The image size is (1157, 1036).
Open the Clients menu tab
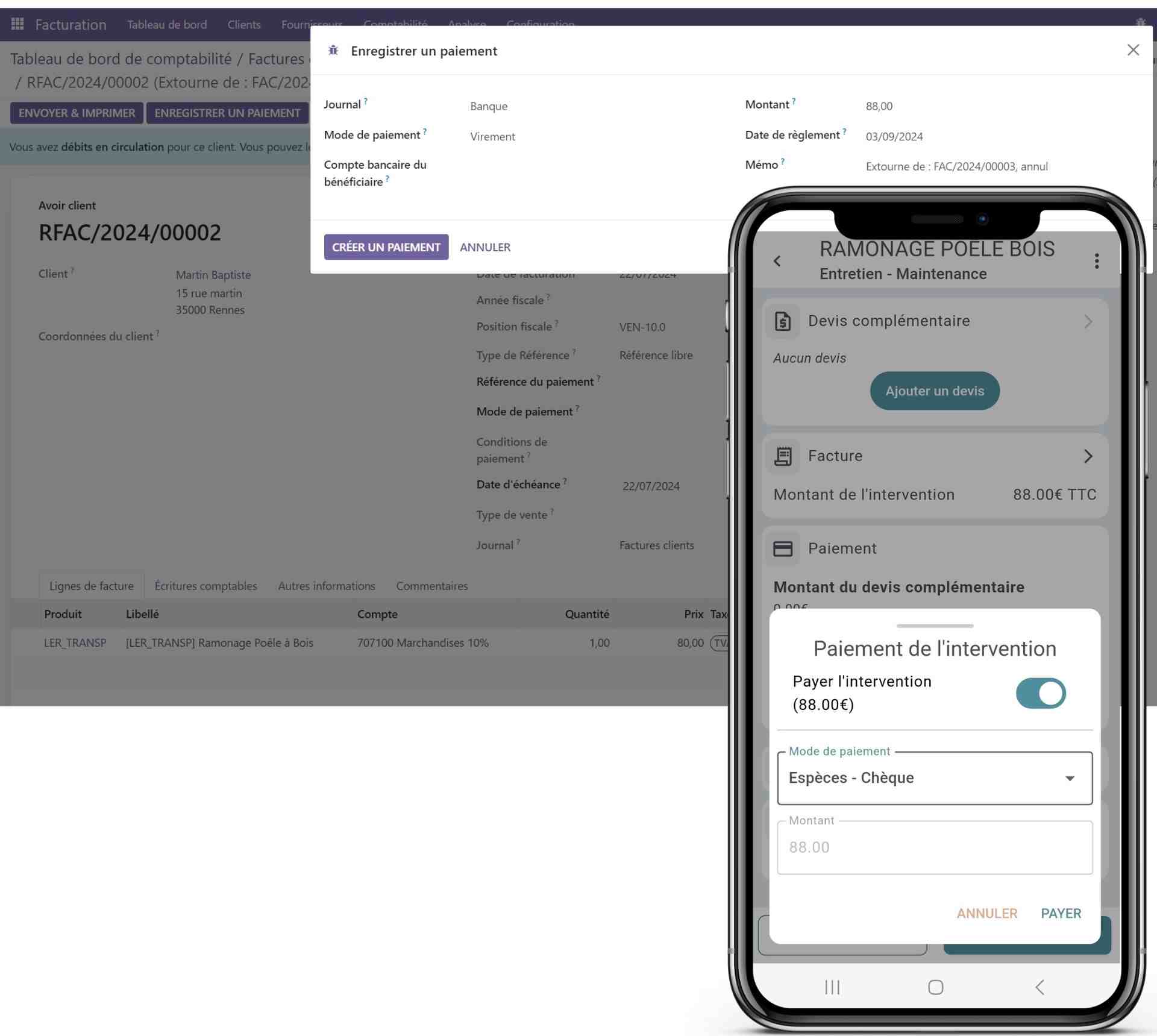coord(243,23)
